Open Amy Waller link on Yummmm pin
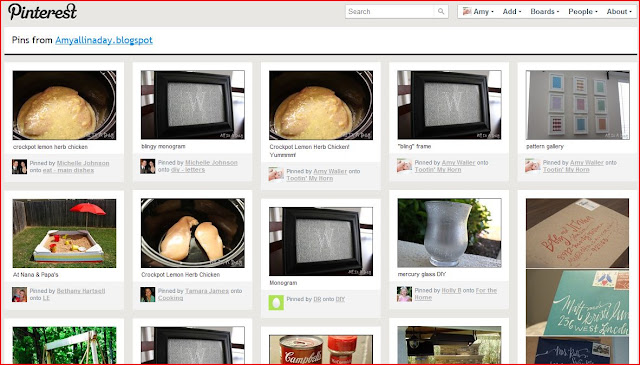Viewport: 640px width, 365px height. [x=330, y=171]
